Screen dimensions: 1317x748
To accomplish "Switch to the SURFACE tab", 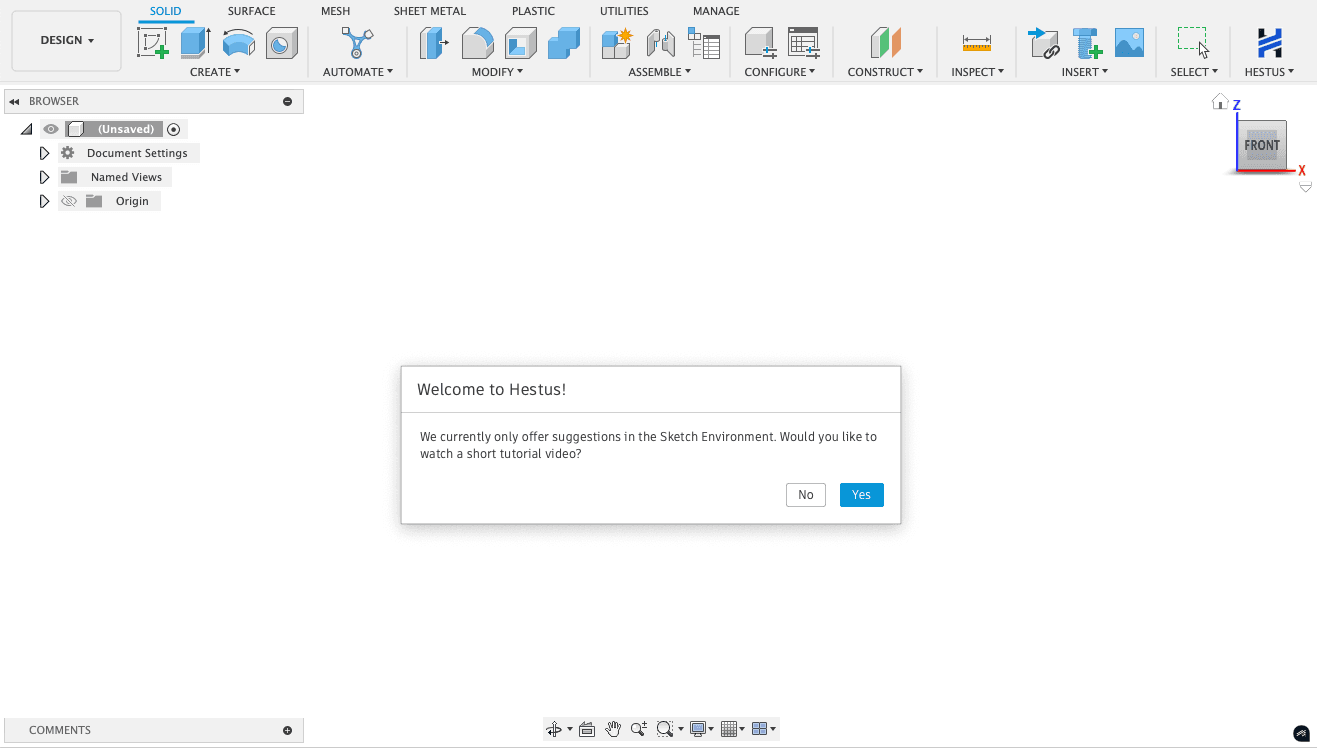I will 251,11.
